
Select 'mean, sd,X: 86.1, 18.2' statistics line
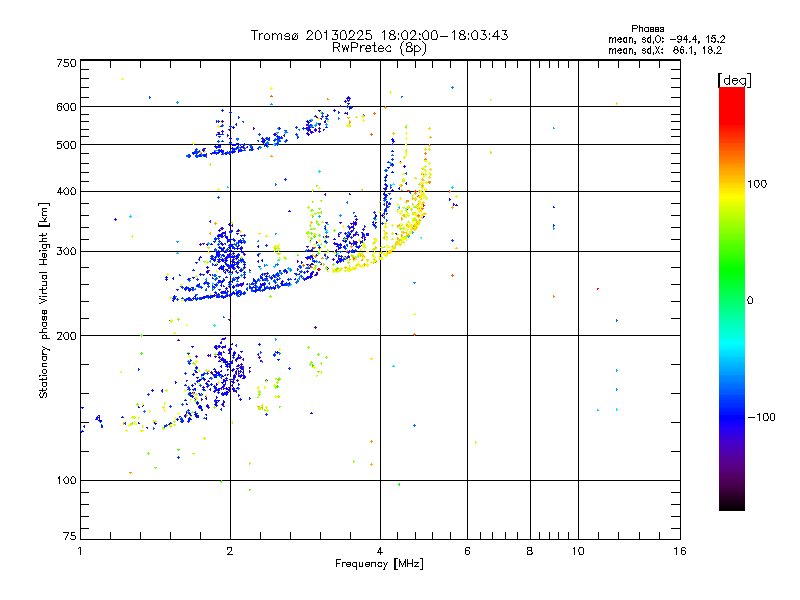665,50
